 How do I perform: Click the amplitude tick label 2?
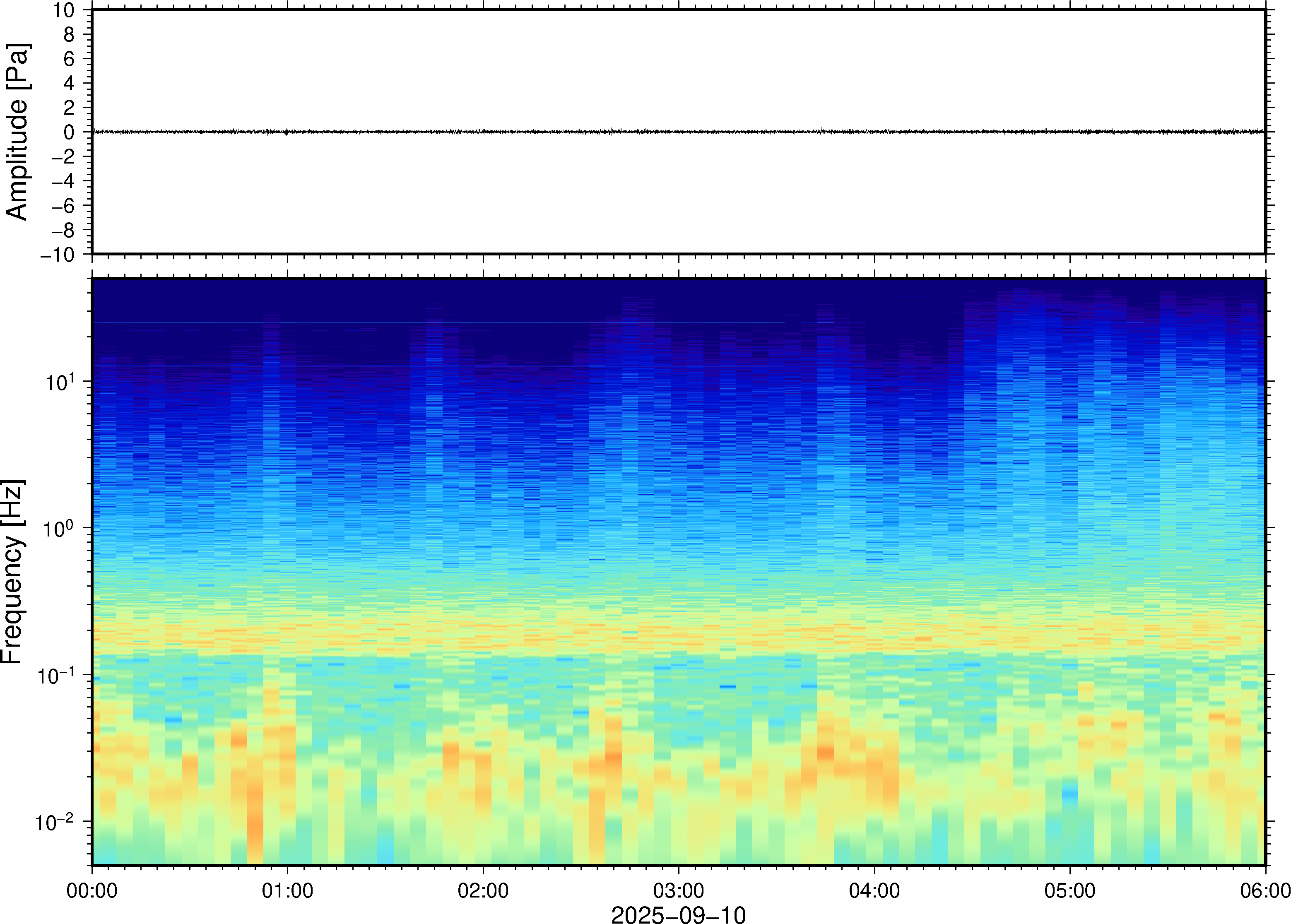(x=69, y=108)
